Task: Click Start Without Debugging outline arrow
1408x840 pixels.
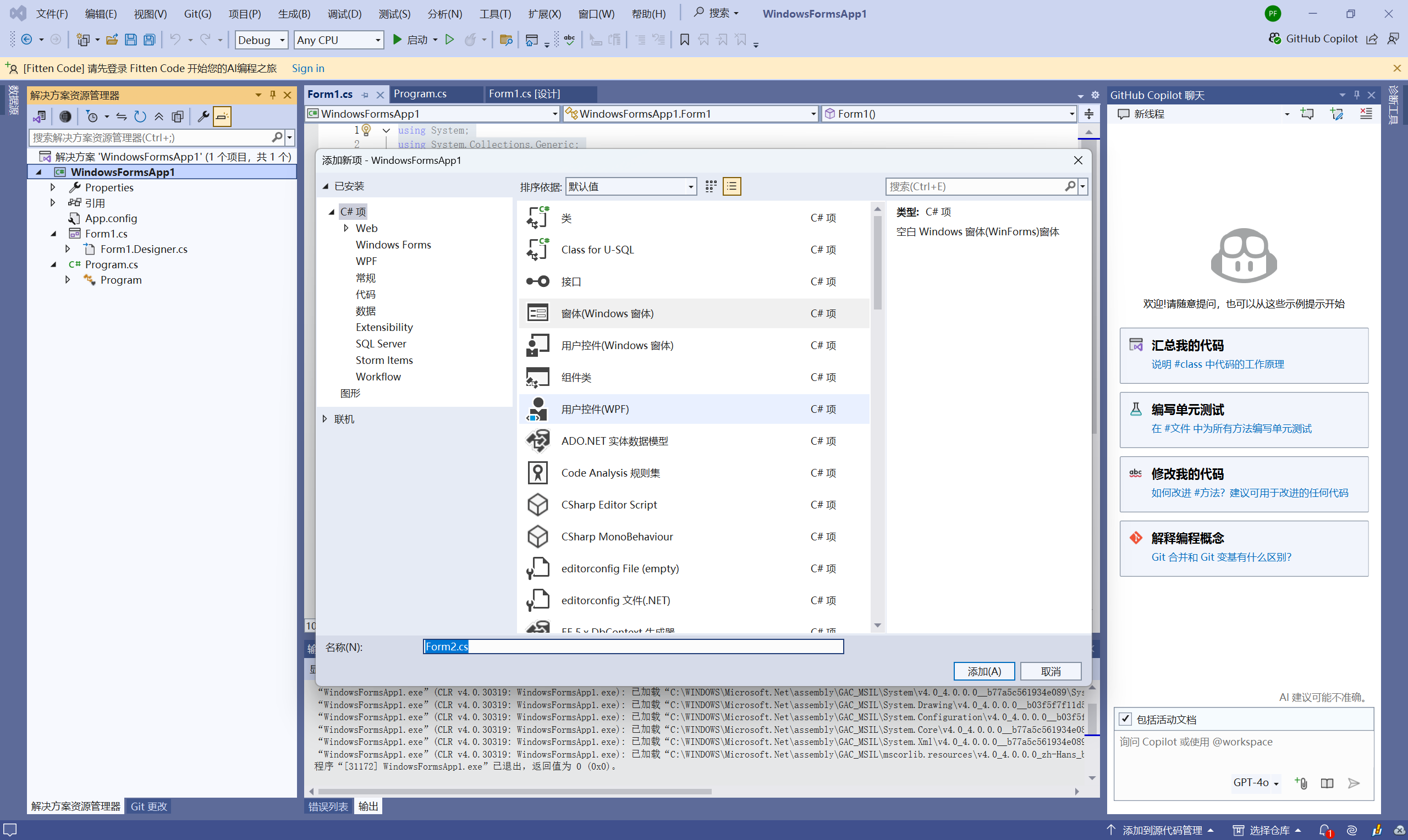Action: click(x=449, y=40)
